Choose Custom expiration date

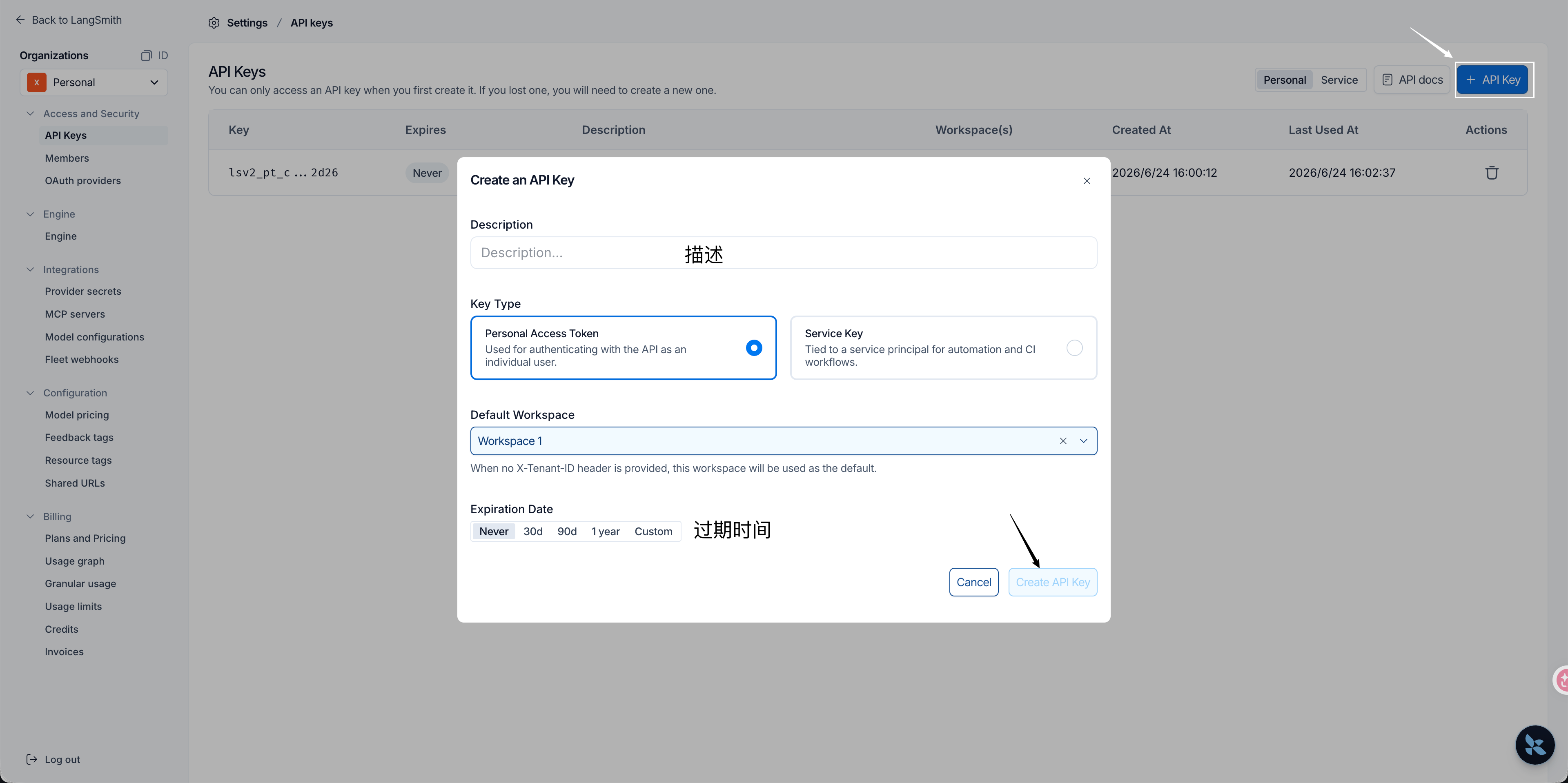coord(653,531)
